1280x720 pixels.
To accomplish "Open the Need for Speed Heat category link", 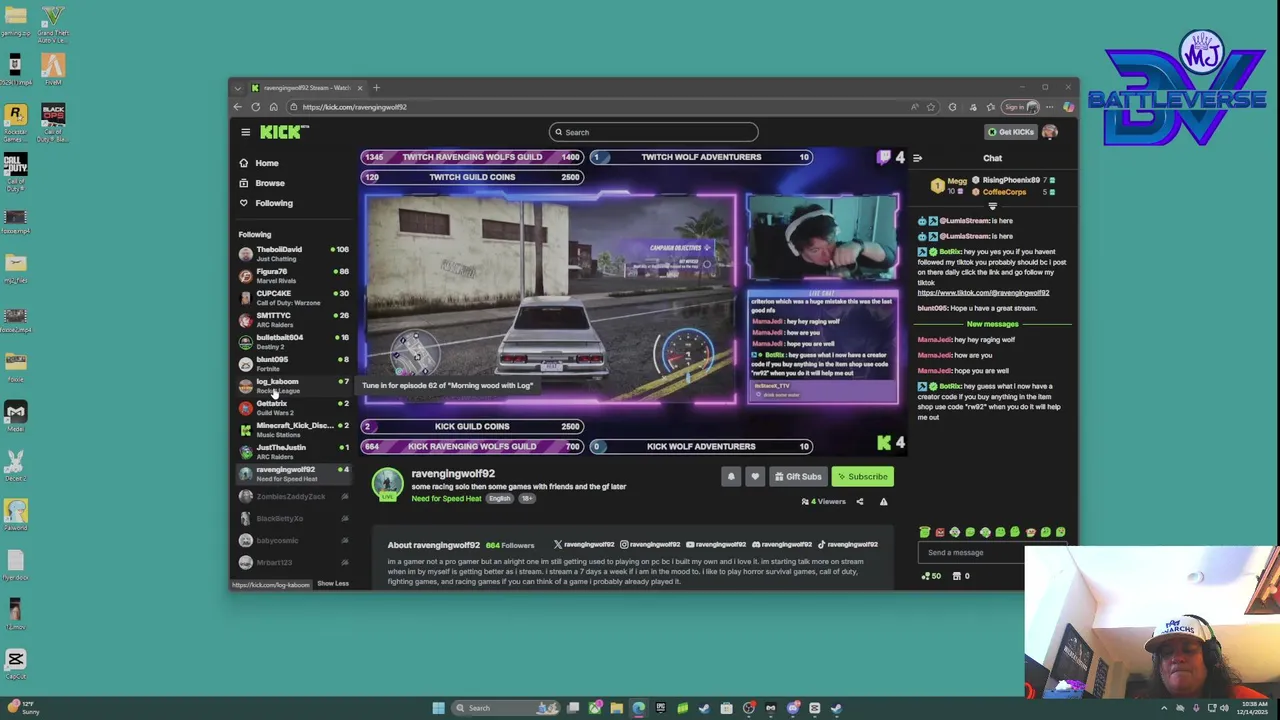I will click(446, 499).
